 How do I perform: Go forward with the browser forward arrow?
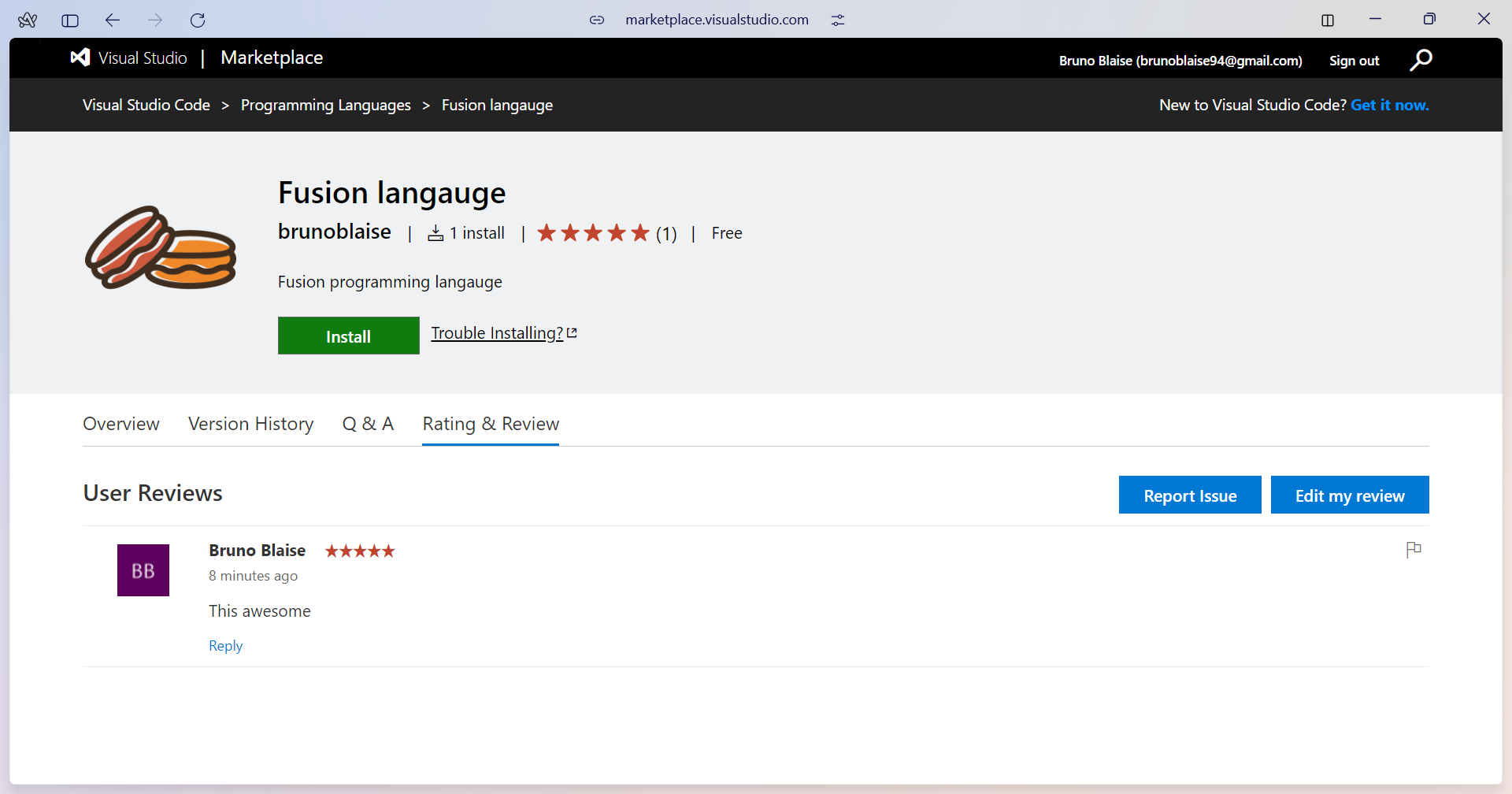(155, 20)
